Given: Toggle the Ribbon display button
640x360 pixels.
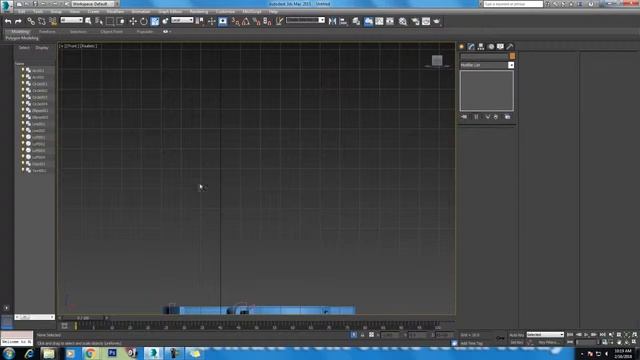Looking at the screenshot, I should [x=368, y=21].
